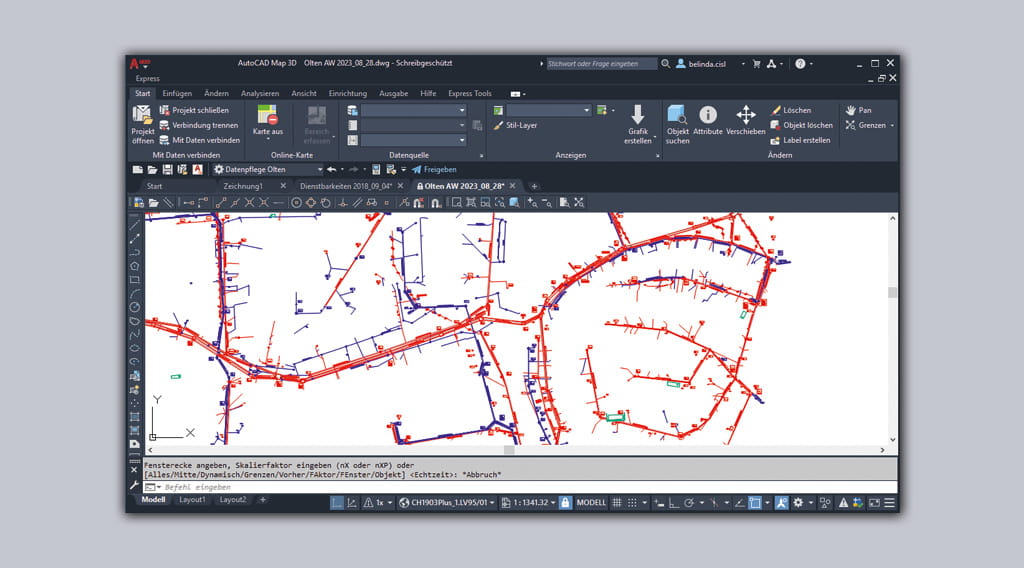Open the 1:1341.32 scale dropdown
The width and height of the screenshot is (1024, 568).
click(528, 502)
